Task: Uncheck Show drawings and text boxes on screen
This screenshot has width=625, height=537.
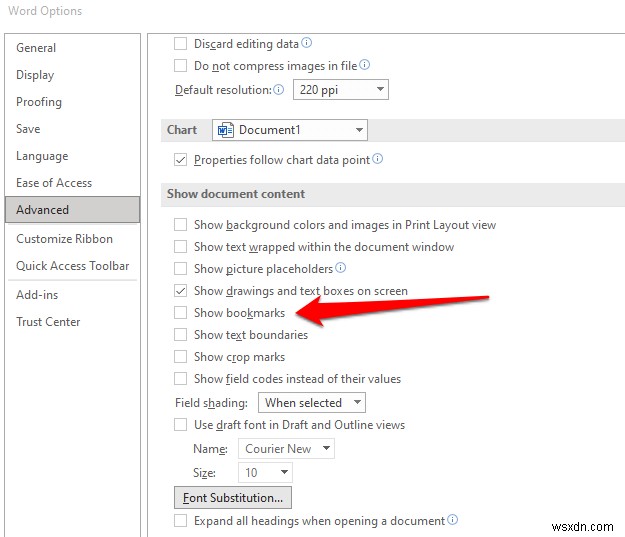Action: tap(181, 291)
